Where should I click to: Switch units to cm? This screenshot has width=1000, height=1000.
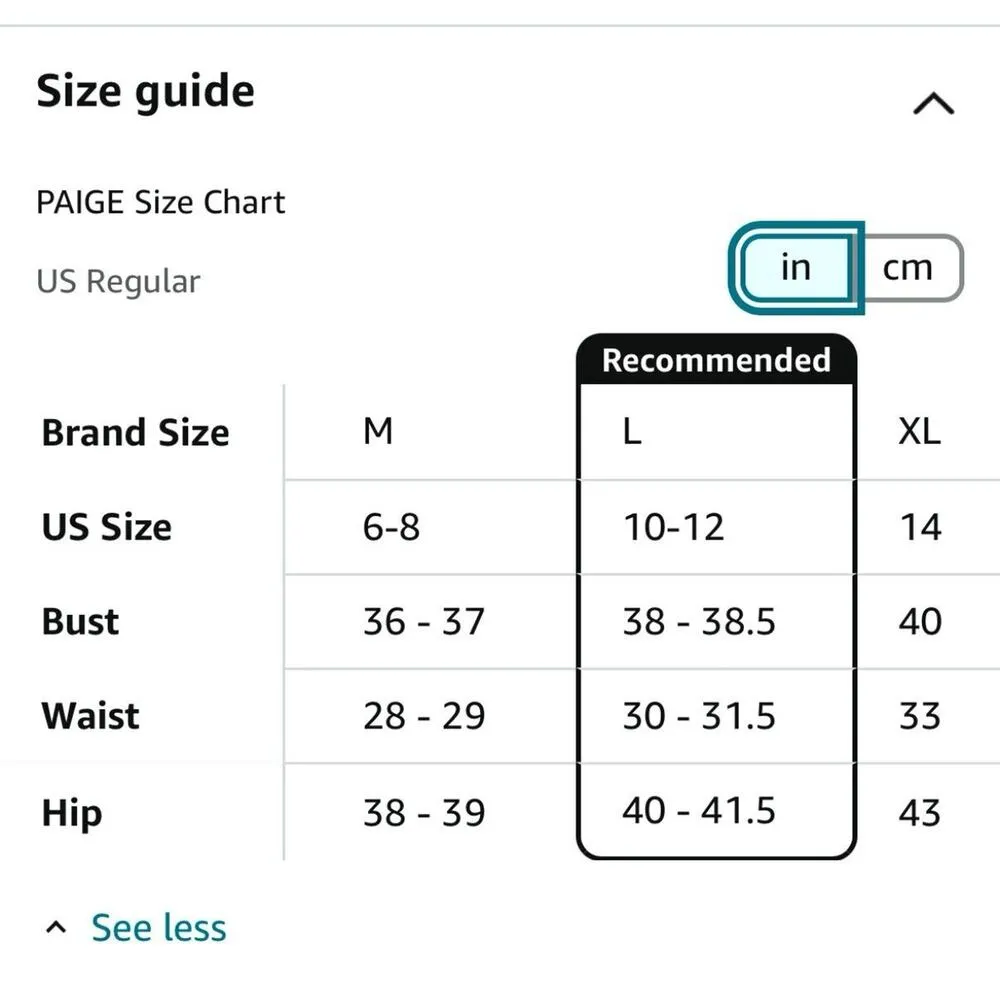tap(907, 267)
